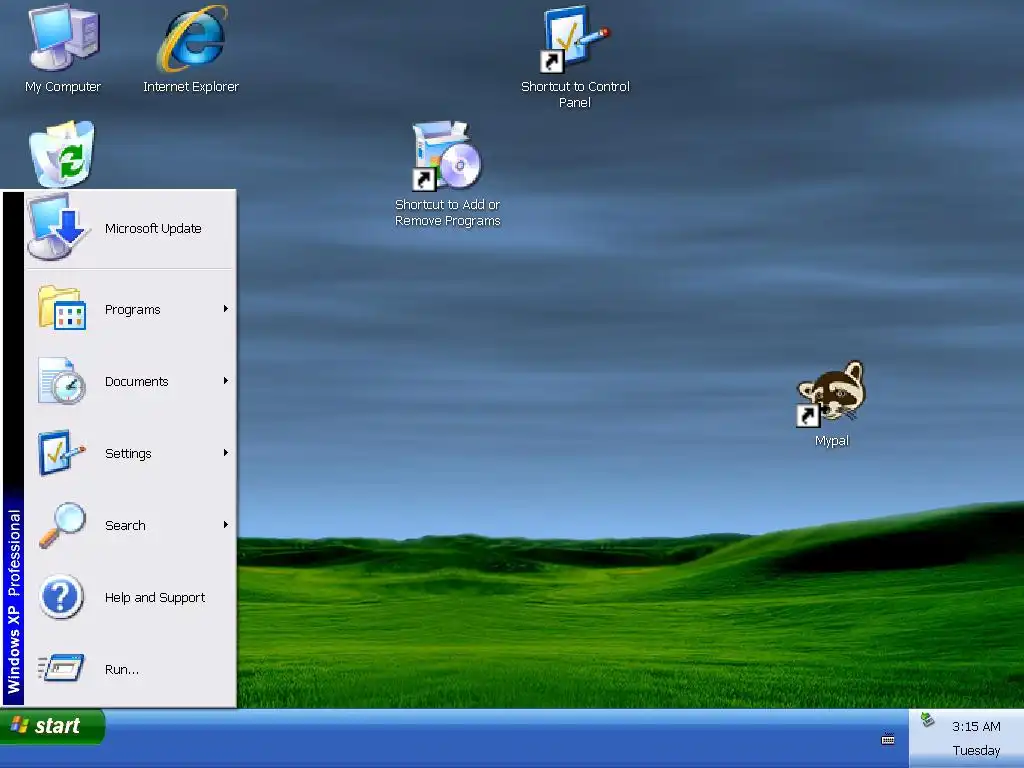Image resolution: width=1024 pixels, height=768 pixels.
Task: Select the Settings menu label
Action: click(x=128, y=453)
